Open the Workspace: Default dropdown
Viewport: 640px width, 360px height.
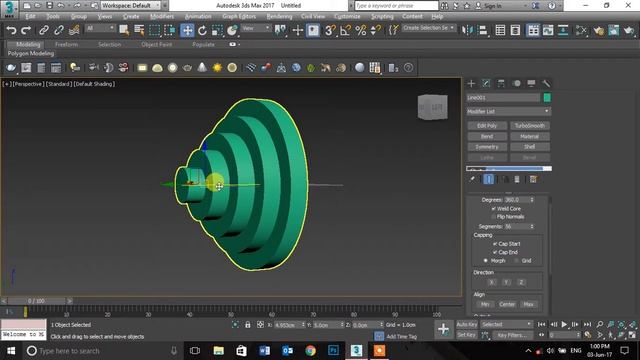tap(131, 6)
